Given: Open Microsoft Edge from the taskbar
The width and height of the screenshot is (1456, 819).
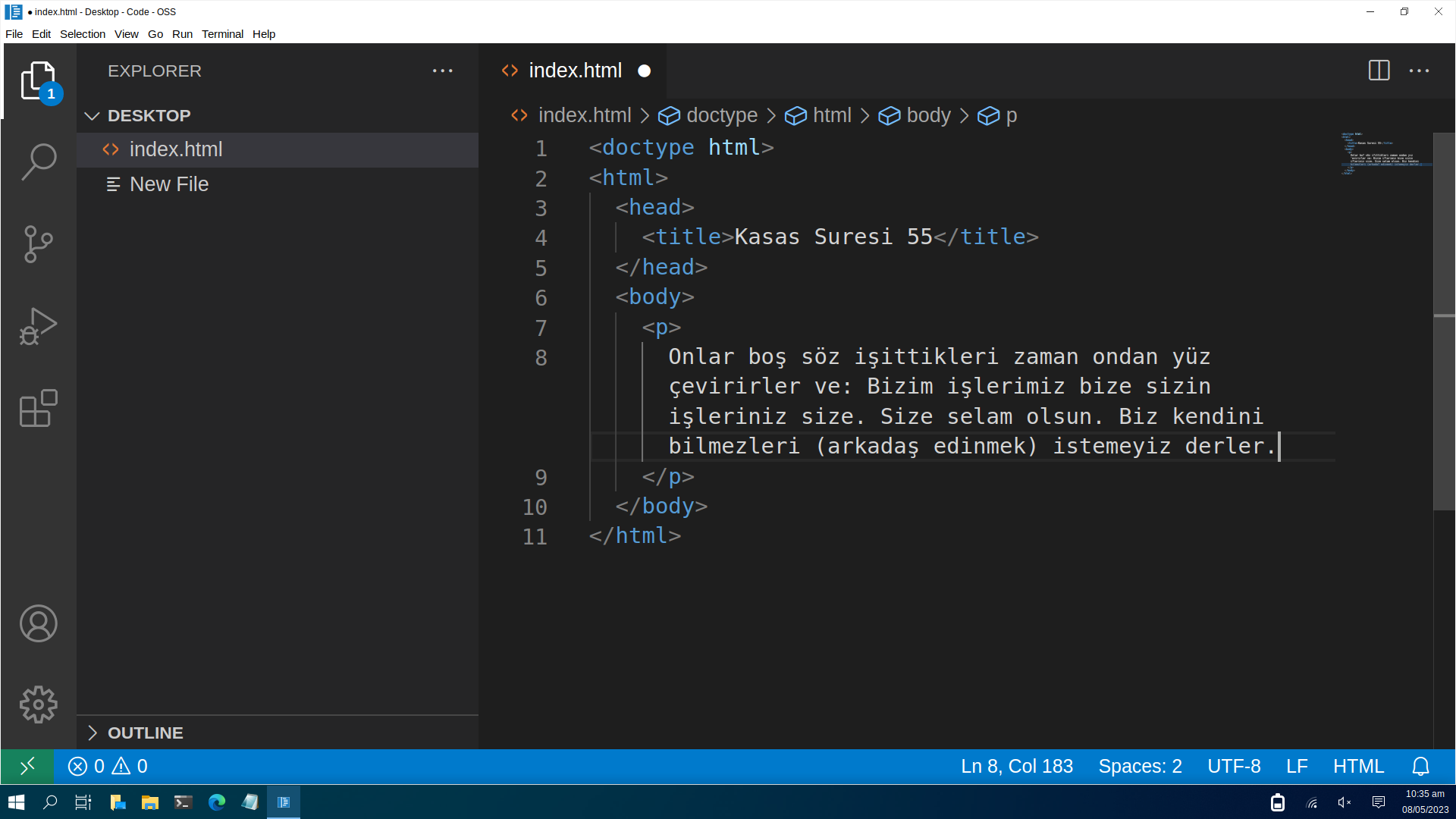Looking at the screenshot, I should (217, 802).
